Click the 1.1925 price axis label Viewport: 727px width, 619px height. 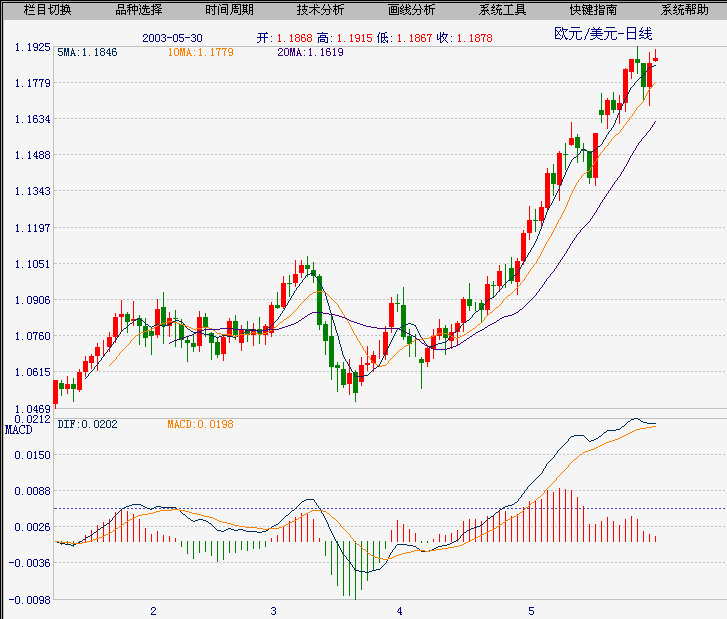coord(32,47)
